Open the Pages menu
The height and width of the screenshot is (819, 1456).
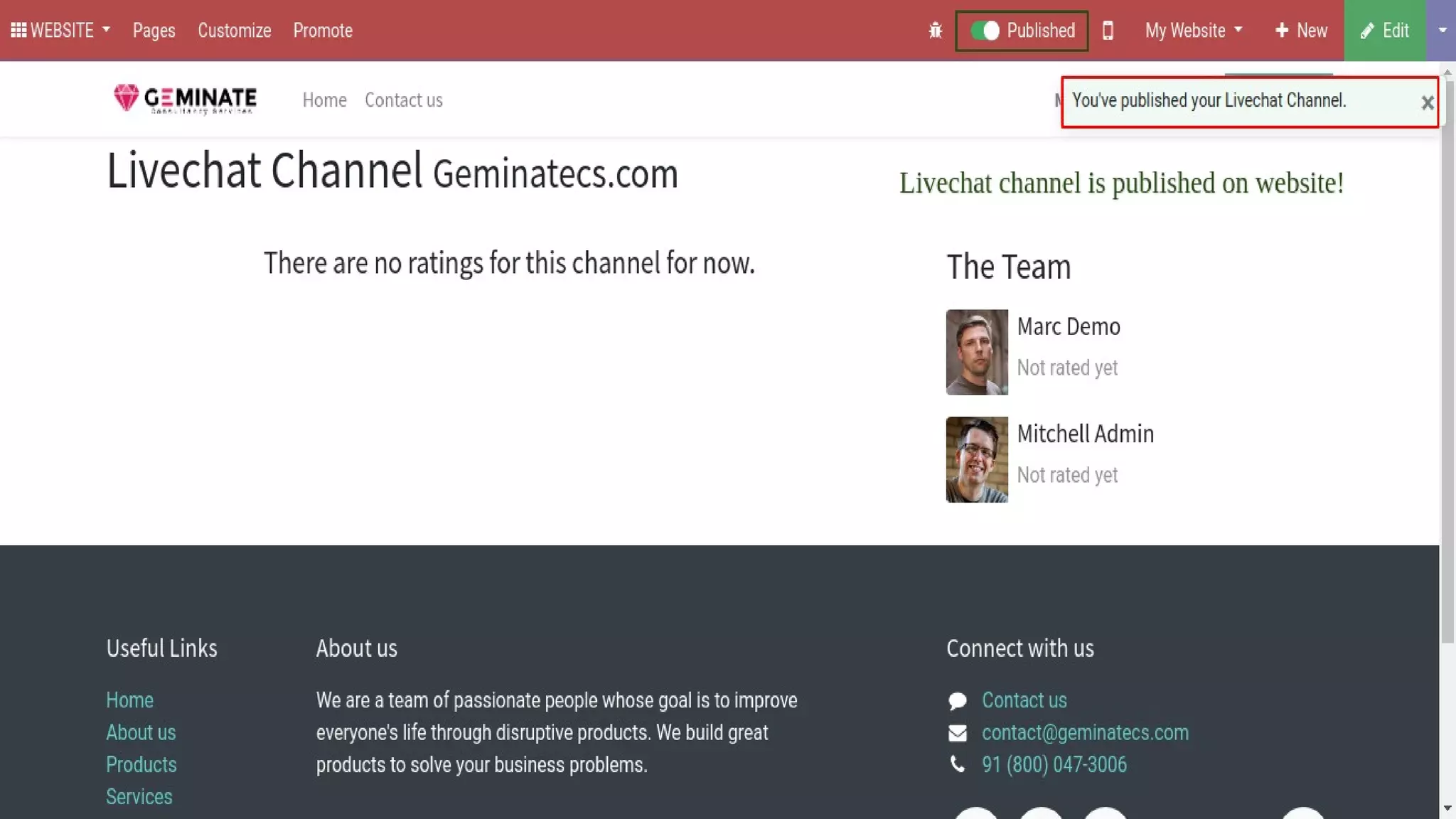154,31
